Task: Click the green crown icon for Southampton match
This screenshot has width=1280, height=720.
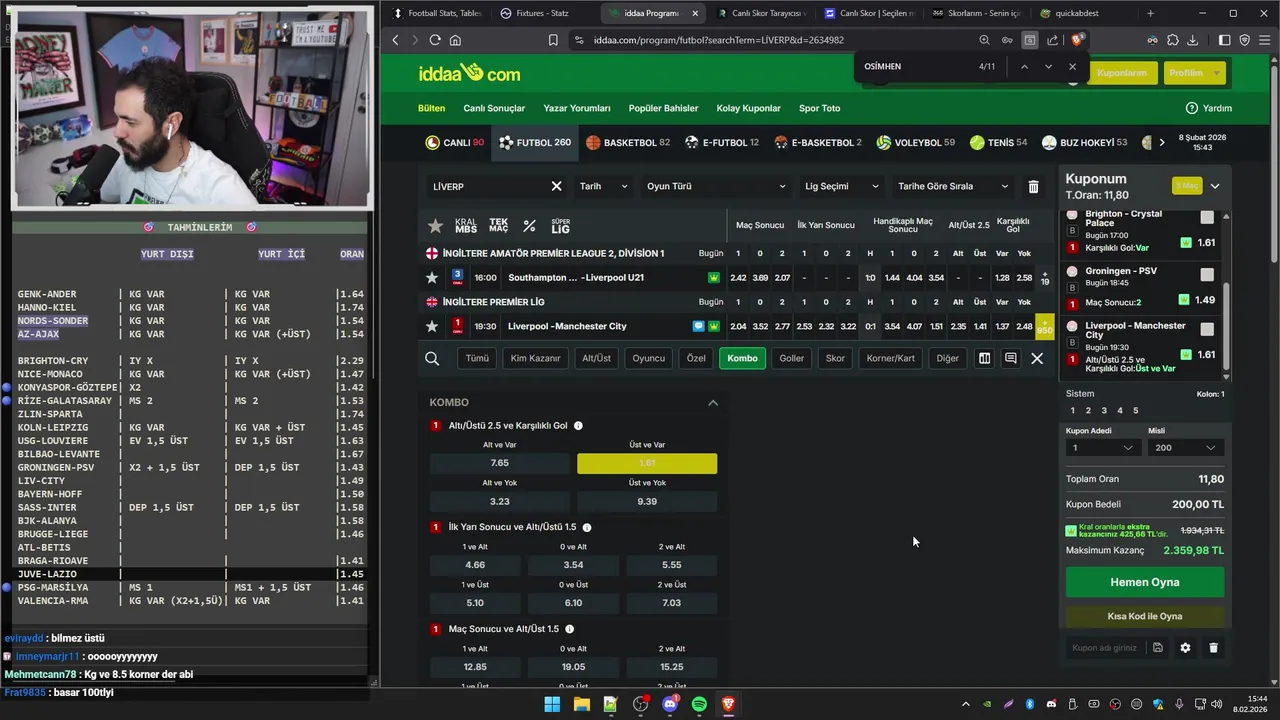Action: tap(714, 277)
